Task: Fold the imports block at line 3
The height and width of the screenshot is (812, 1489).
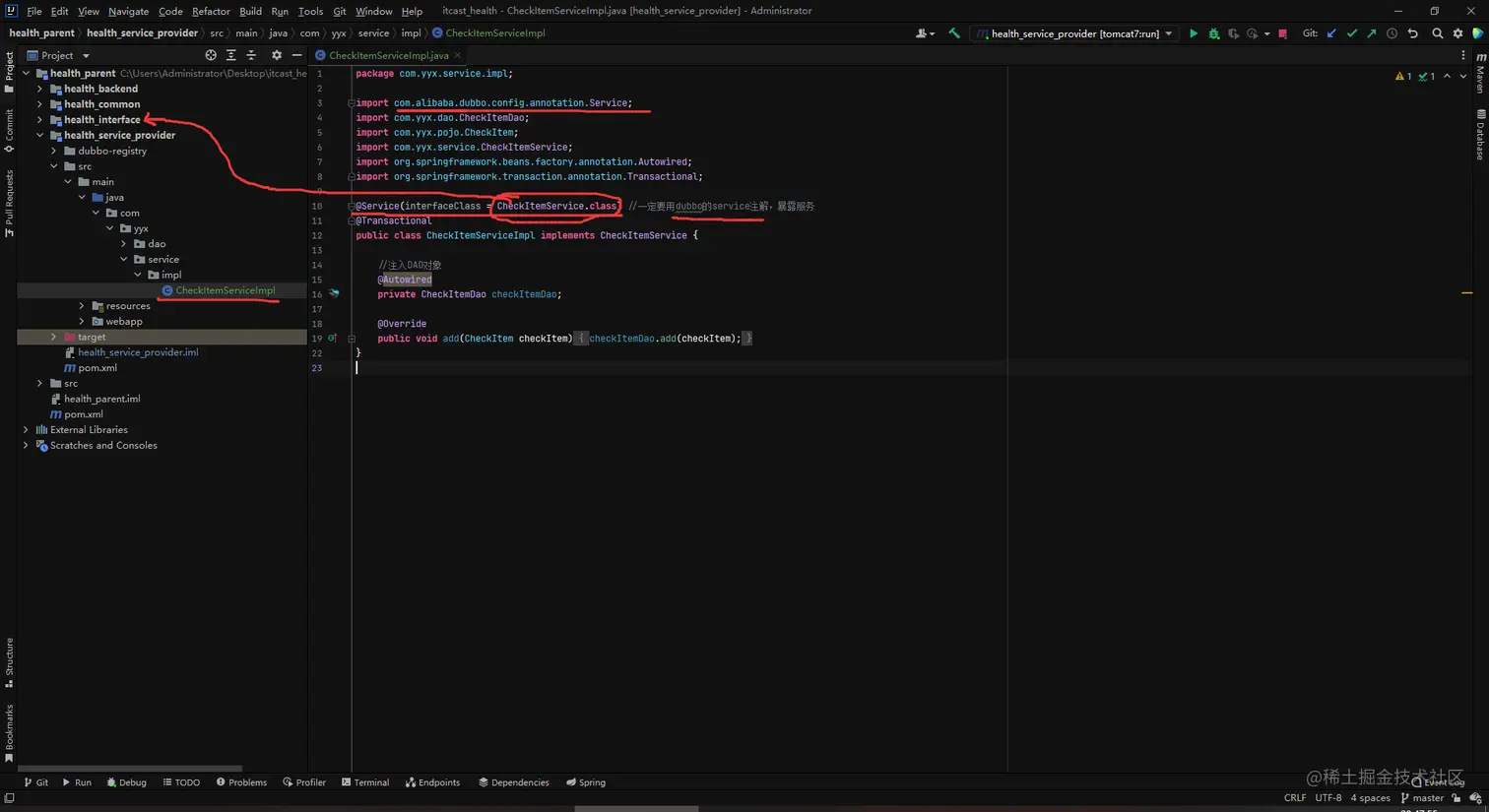Action: point(352,102)
